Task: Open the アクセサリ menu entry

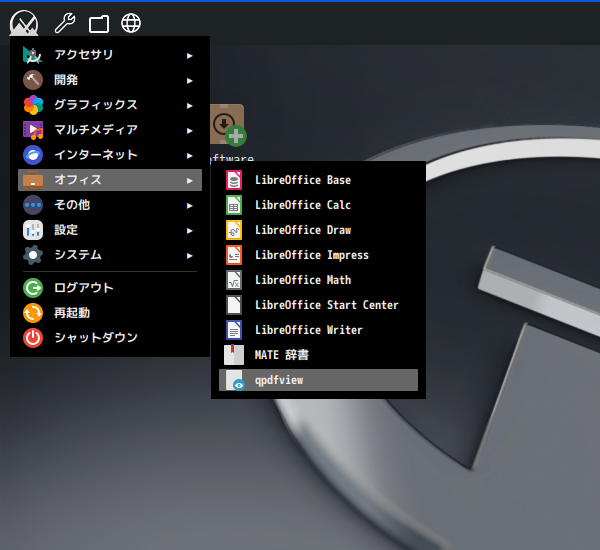Action: coord(110,55)
